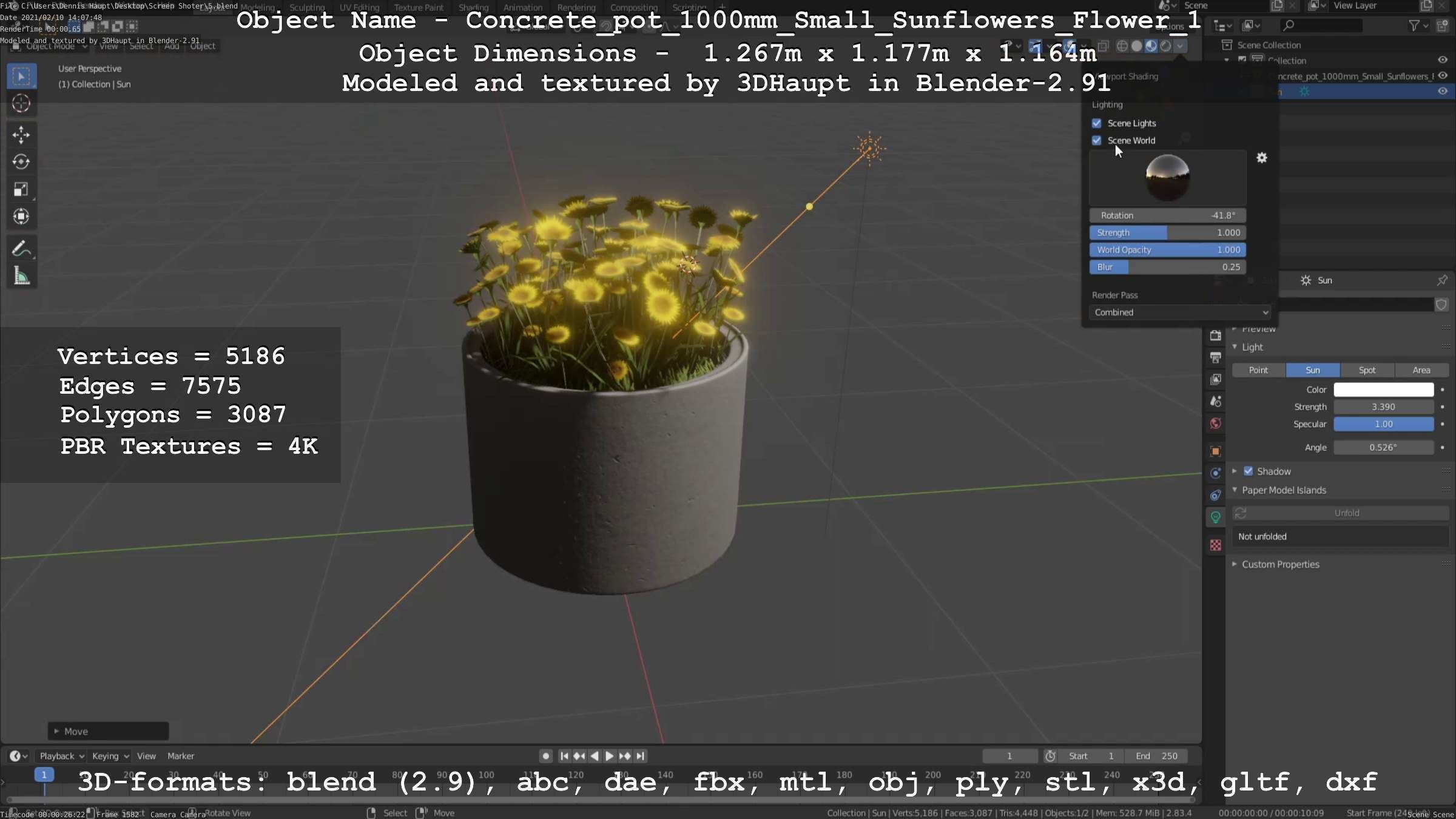The image size is (1456, 819).
Task: Jump to timeline end frame
Action: (640, 756)
